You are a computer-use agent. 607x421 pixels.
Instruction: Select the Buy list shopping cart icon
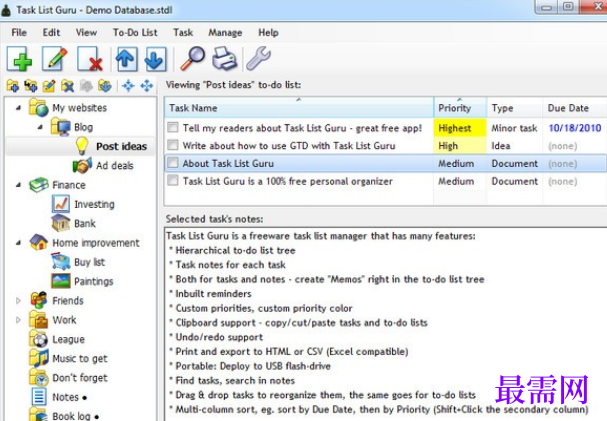click(x=61, y=262)
